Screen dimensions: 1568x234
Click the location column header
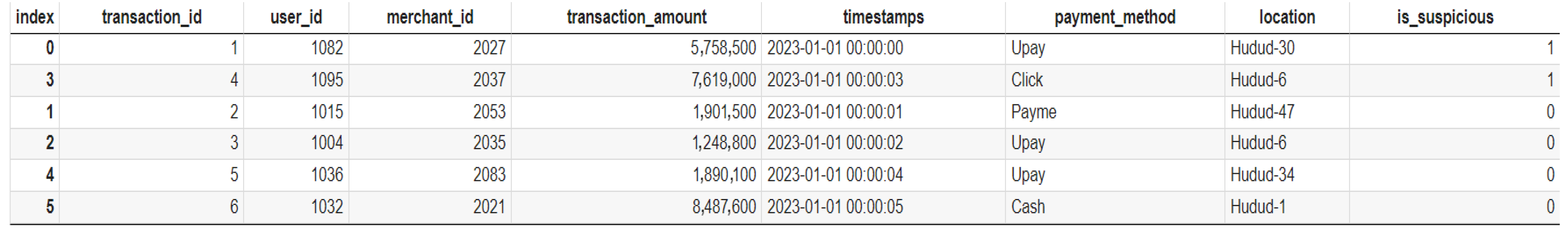[1287, 17]
